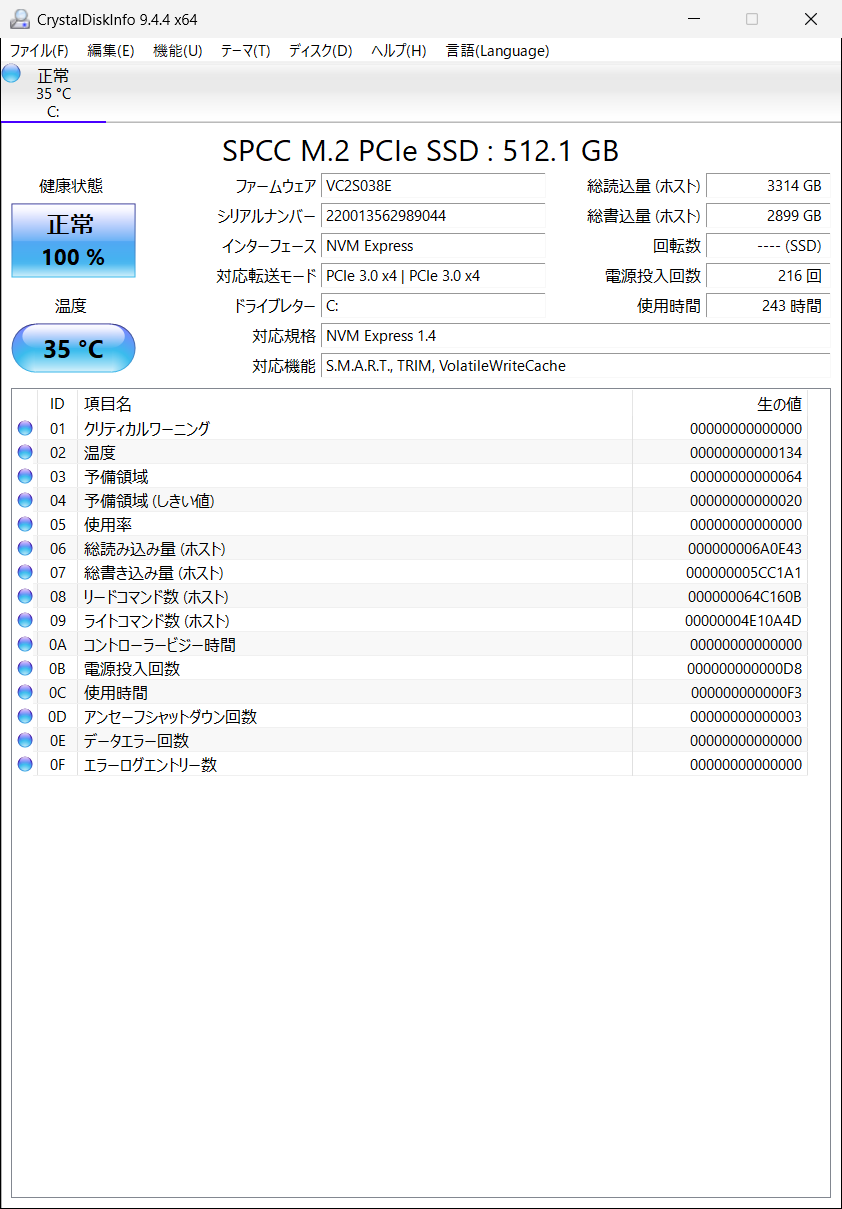This screenshot has height=1209, width=842.
Task: Click the power on hours value 243 時間
Action: [x=768, y=306]
